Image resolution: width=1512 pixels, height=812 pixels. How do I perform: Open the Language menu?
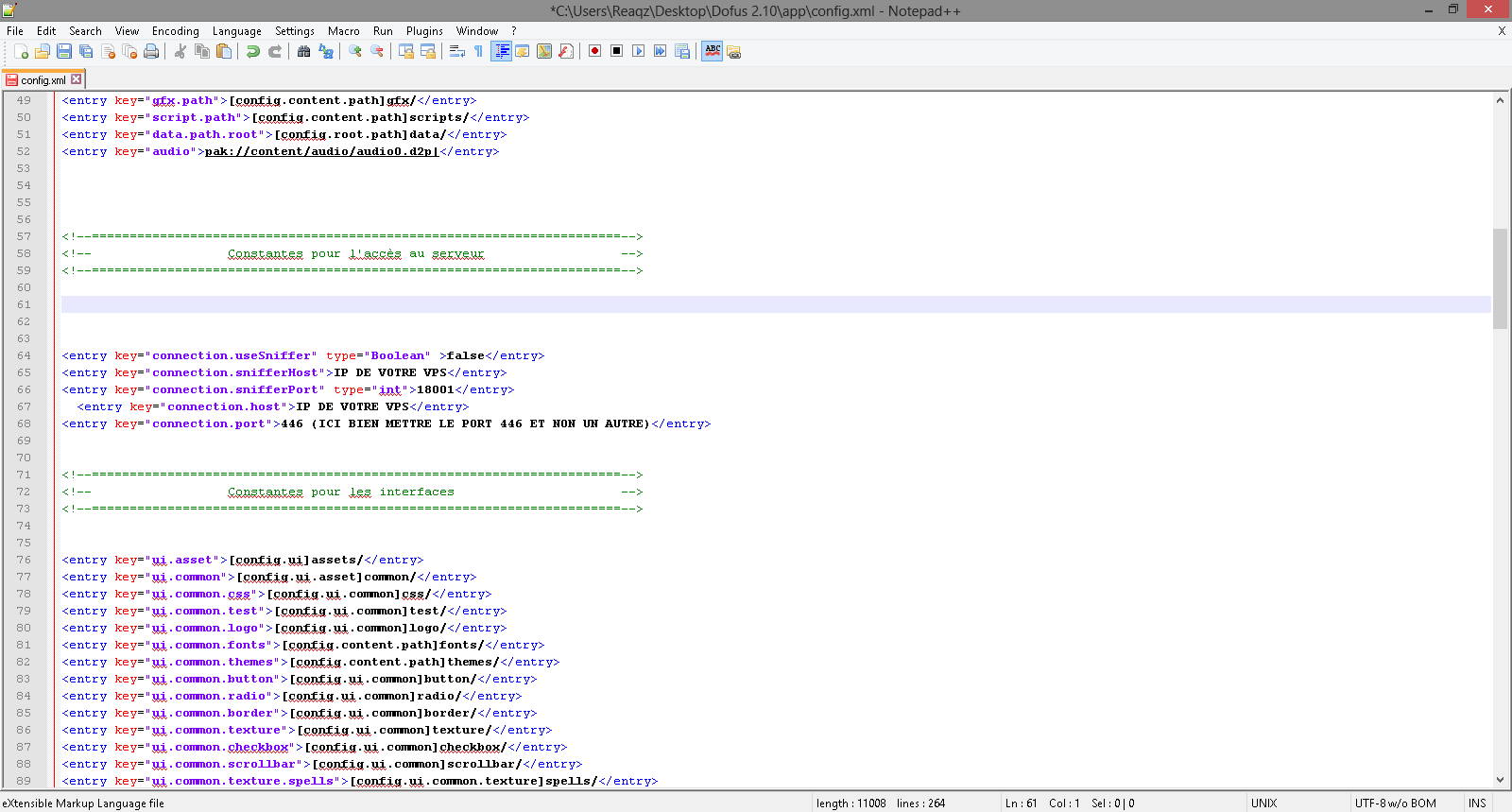coord(237,31)
